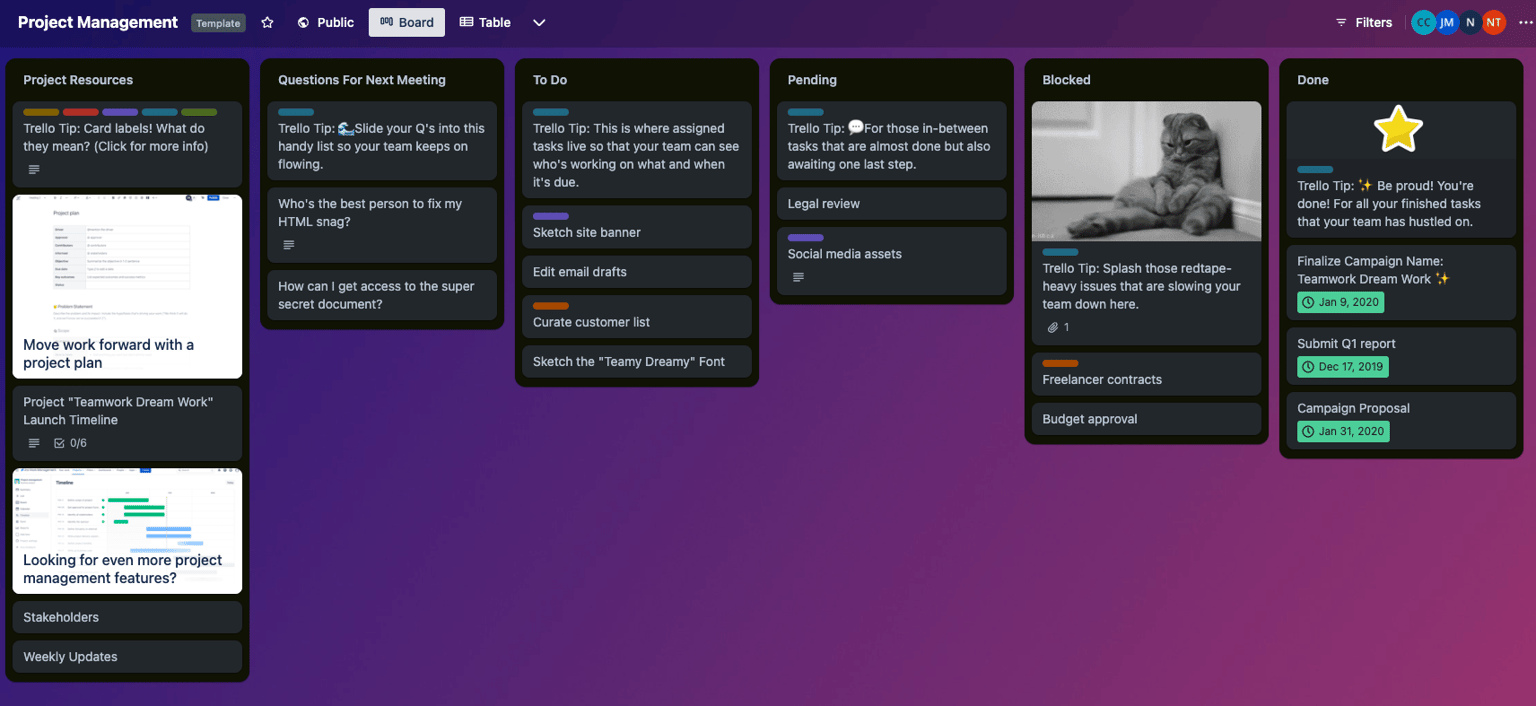The image size is (1536, 706).
Task: Open the cat image on the Blocked tip card
Action: (1146, 171)
